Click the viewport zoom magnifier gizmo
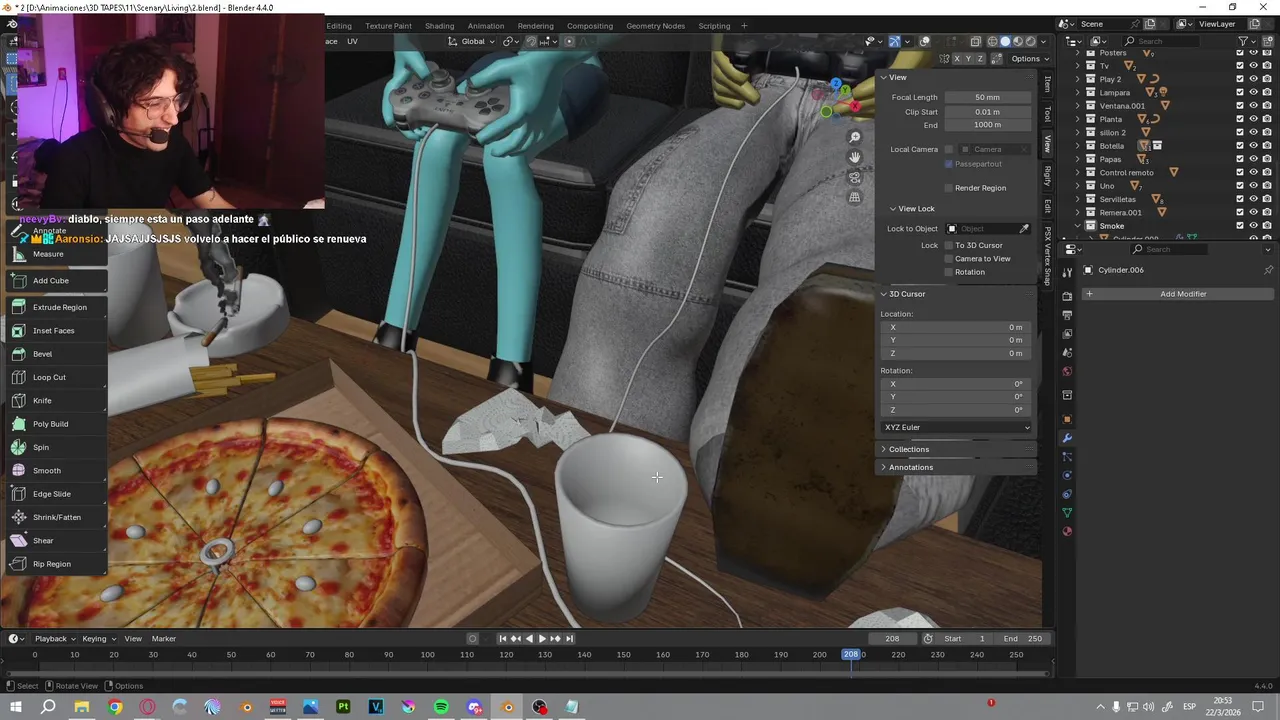Viewport: 1280px width, 720px height. pyautogui.click(x=854, y=137)
